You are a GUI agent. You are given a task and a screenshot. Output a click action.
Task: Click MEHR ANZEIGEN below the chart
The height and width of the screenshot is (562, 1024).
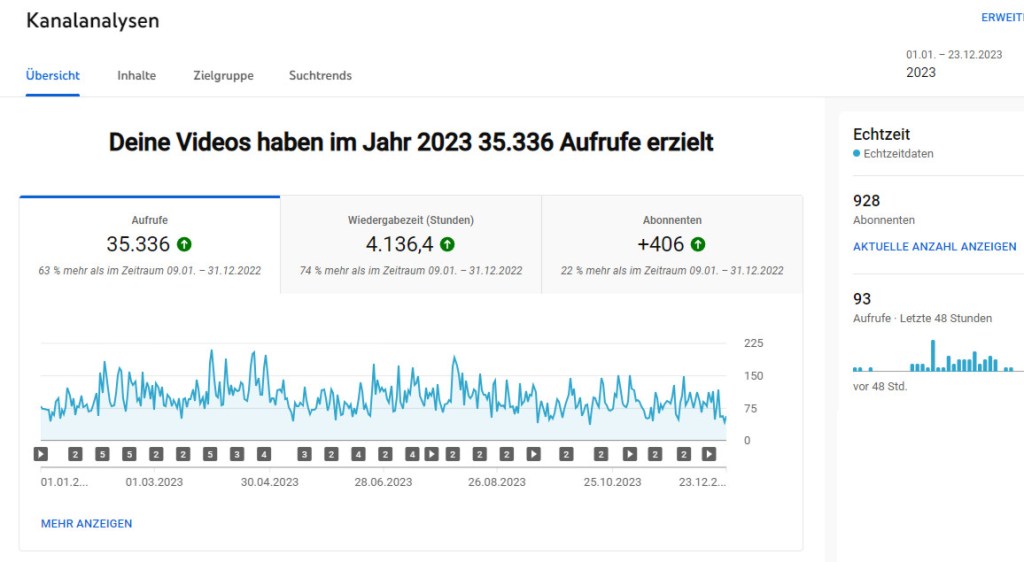(x=86, y=523)
